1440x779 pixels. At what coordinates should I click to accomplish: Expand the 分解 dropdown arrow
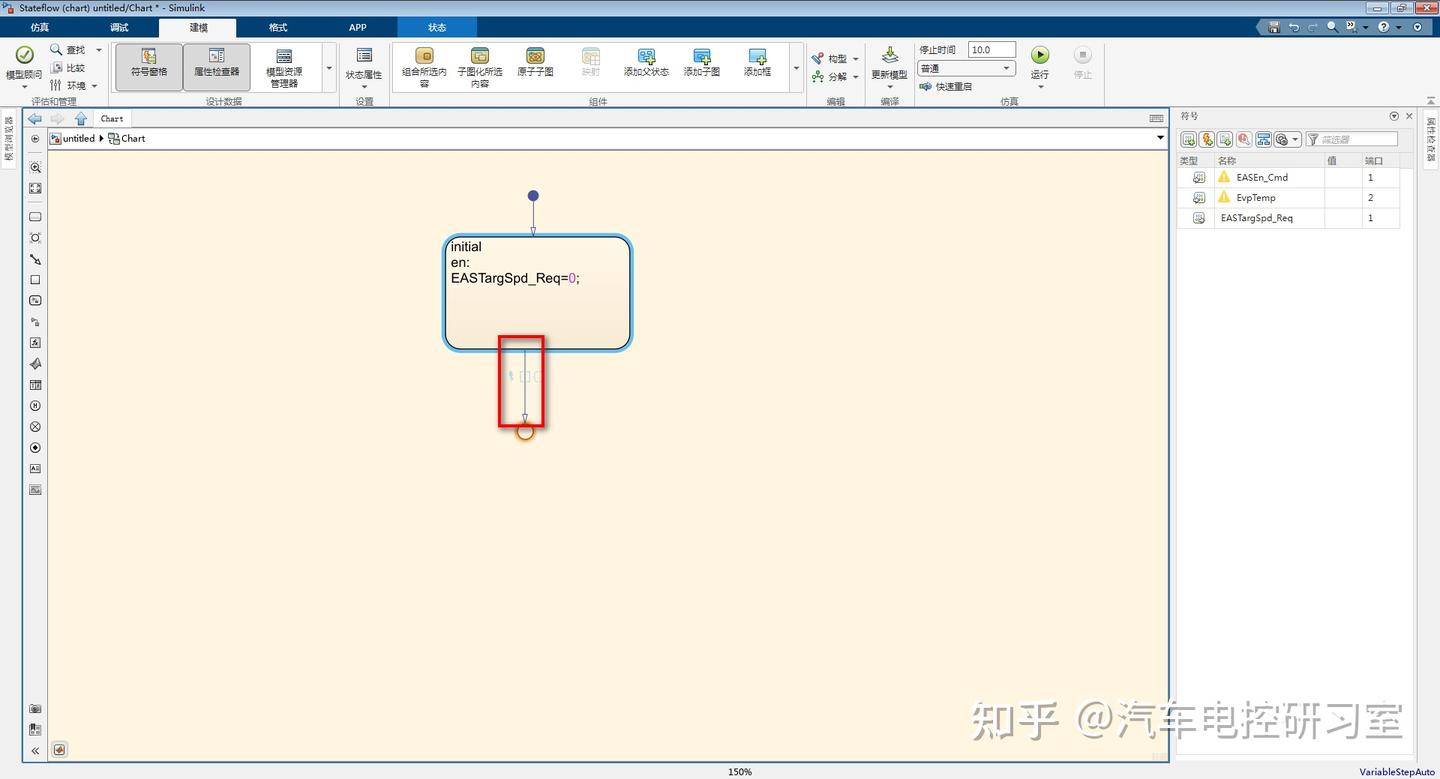(x=856, y=77)
